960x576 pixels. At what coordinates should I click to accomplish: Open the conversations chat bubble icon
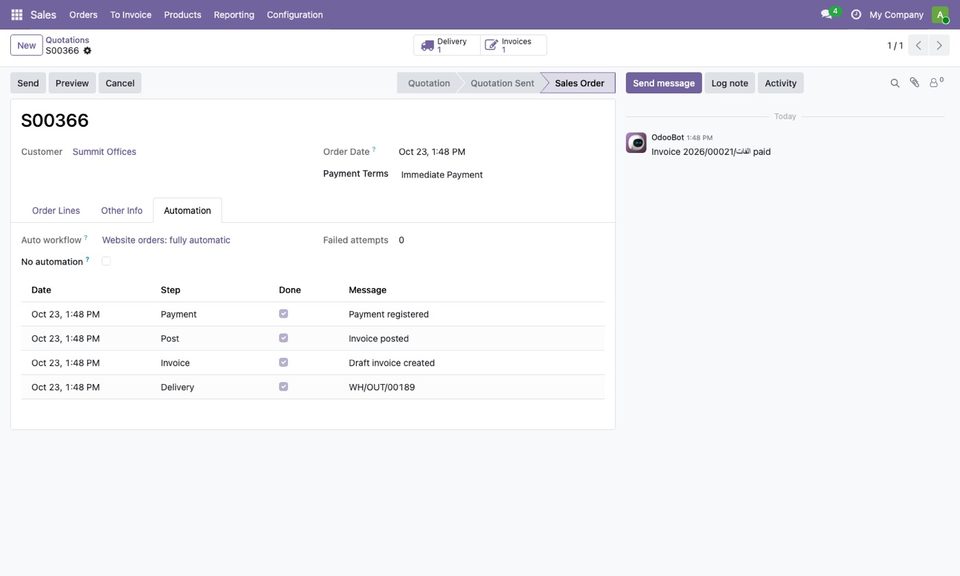tap(828, 14)
